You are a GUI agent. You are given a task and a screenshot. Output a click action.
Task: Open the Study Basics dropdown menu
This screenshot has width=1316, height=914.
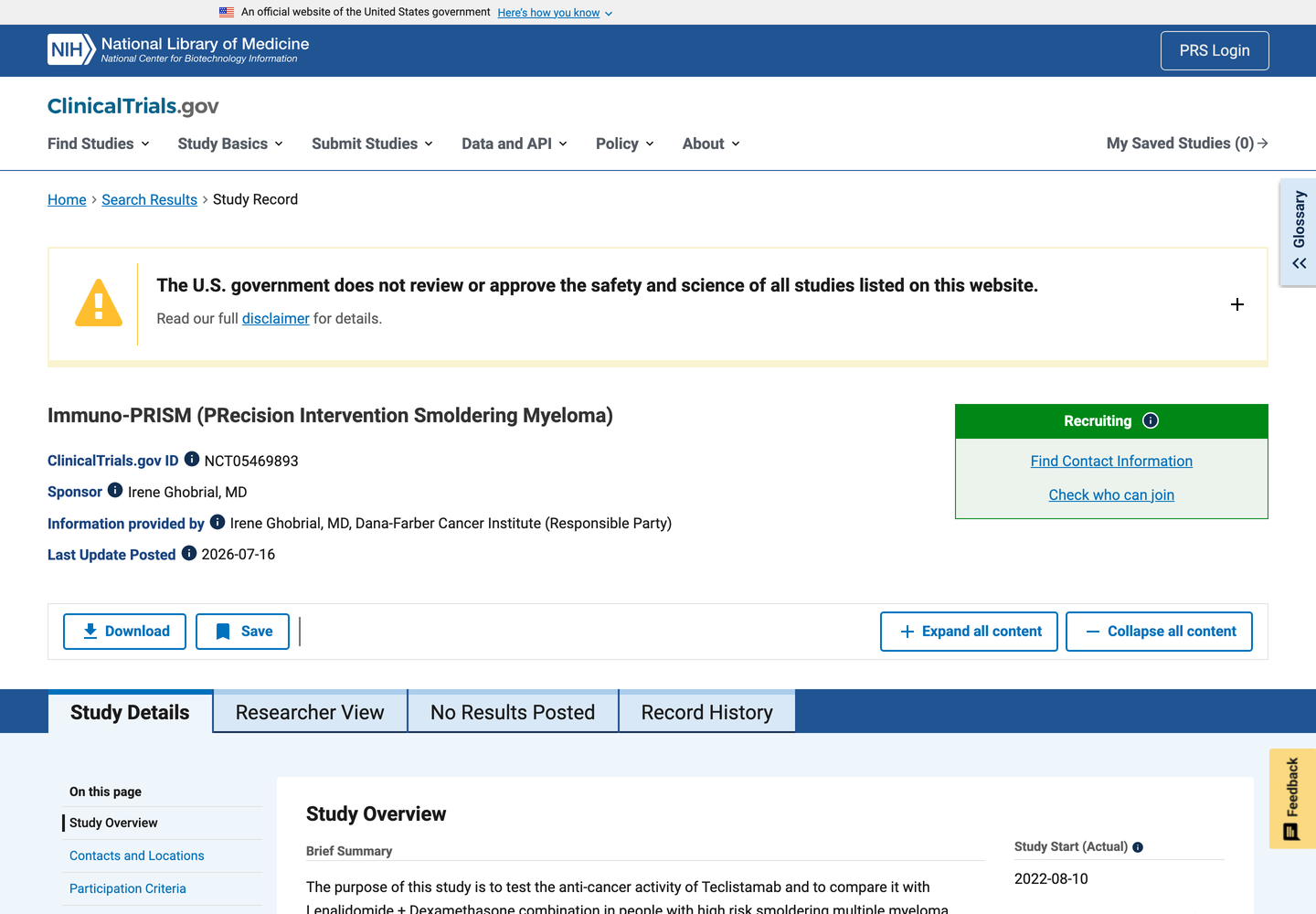(x=231, y=143)
